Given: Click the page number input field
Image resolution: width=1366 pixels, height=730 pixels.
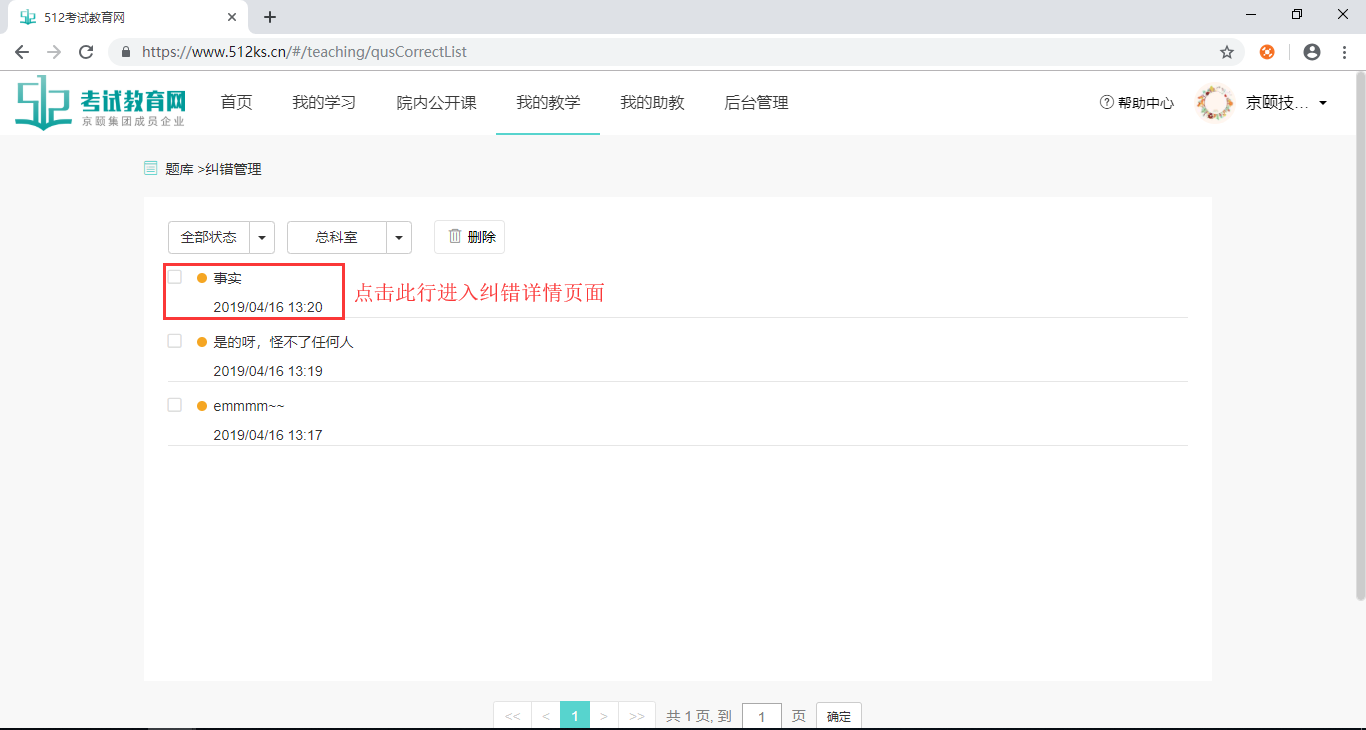Looking at the screenshot, I should point(761,715).
